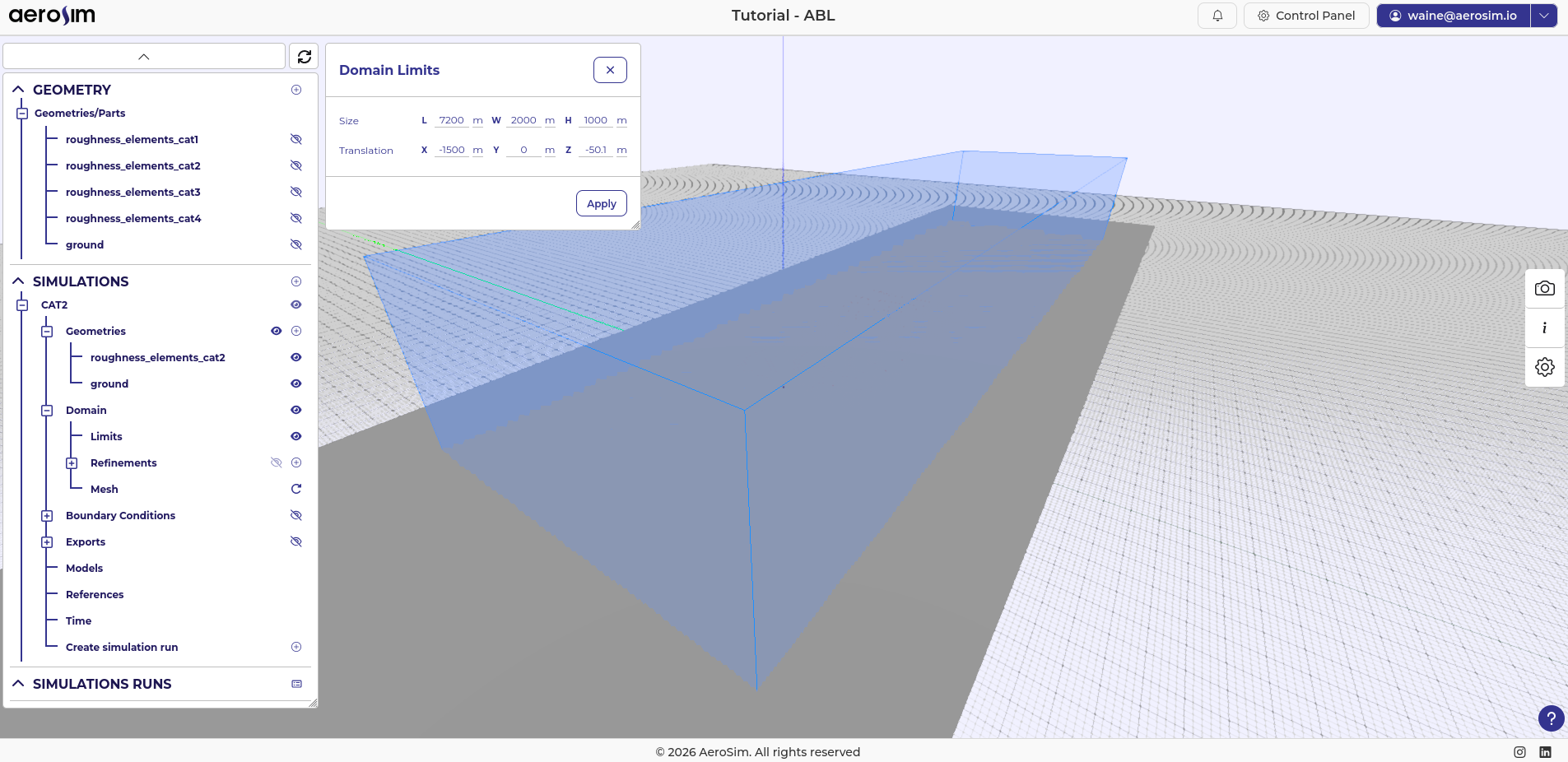
Task: Collapse the GEOMETRY section
Action: pos(18,90)
